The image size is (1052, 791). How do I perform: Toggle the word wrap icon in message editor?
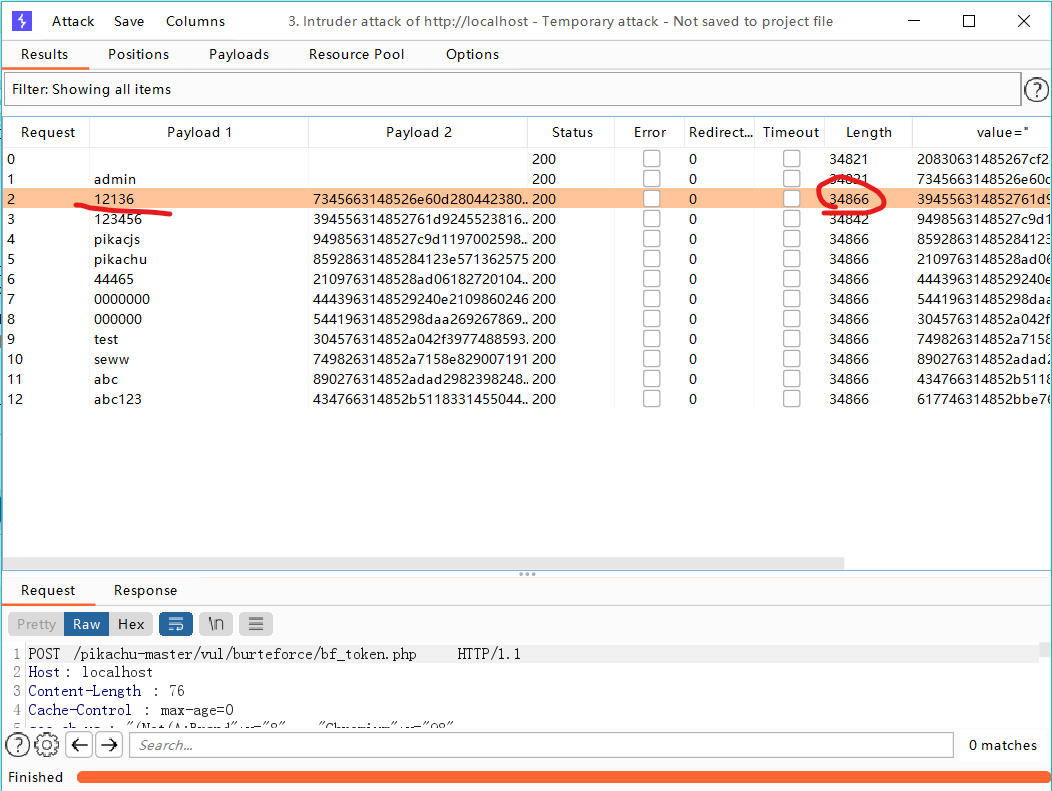tap(176, 624)
